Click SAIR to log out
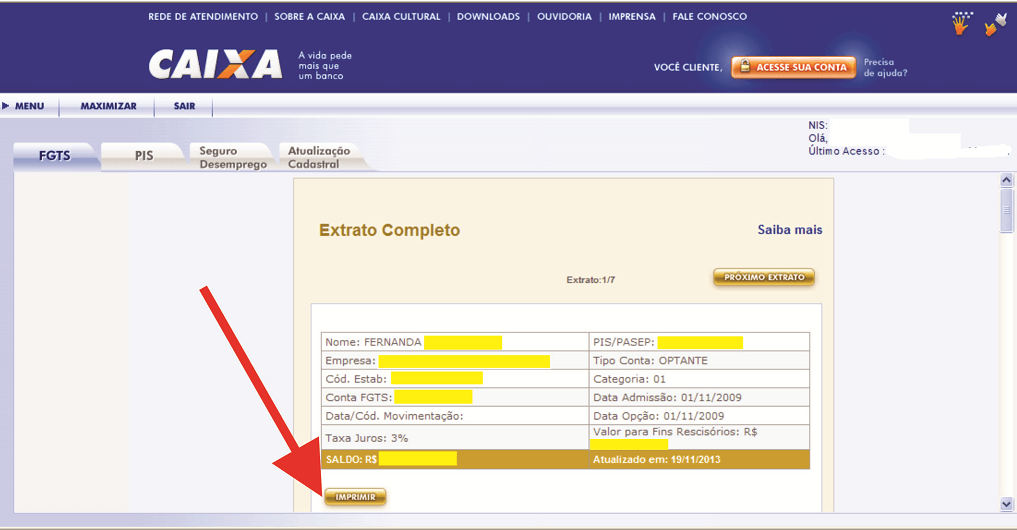This screenshot has width=1017, height=530. [x=184, y=106]
